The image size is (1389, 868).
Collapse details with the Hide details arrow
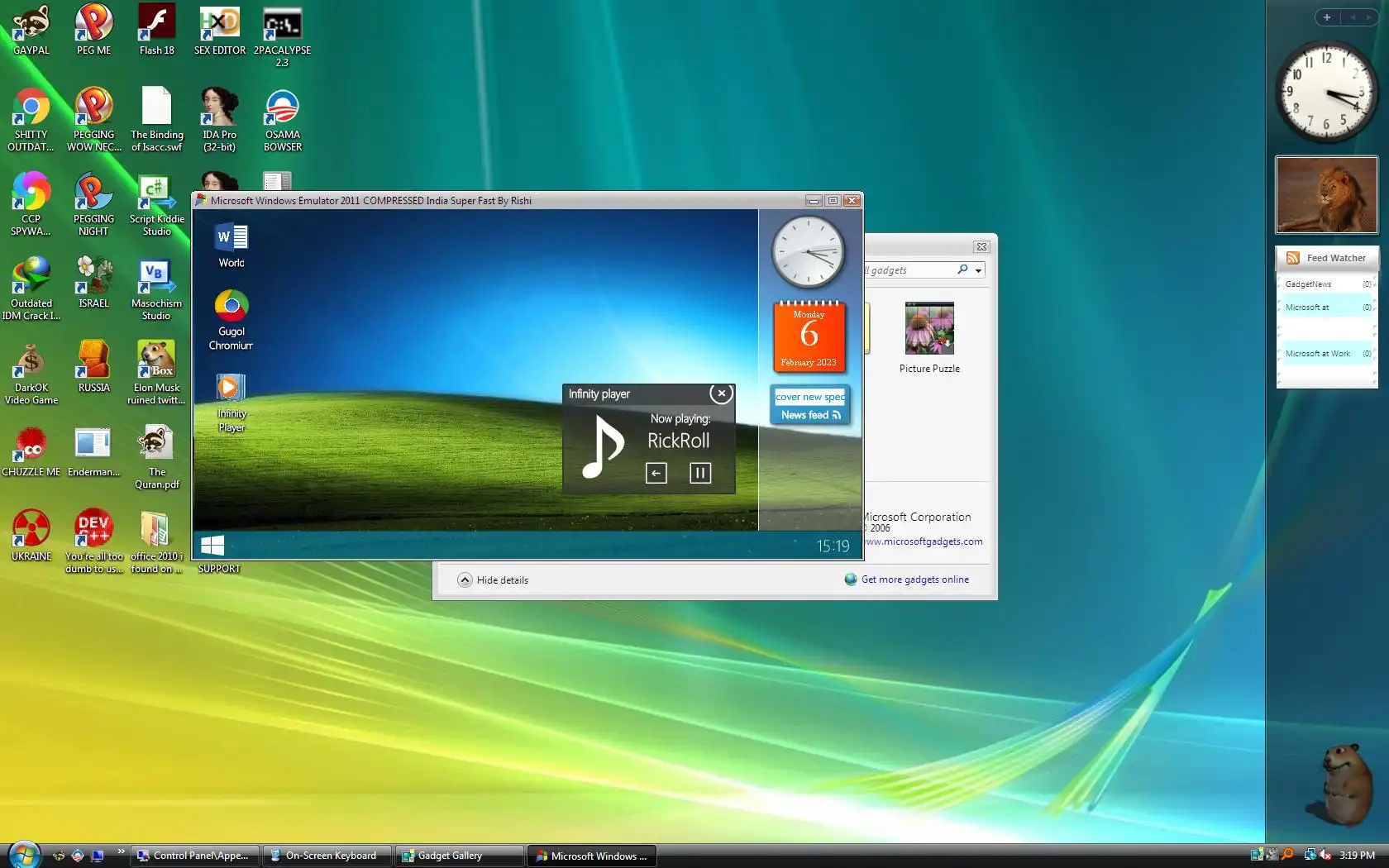(465, 579)
